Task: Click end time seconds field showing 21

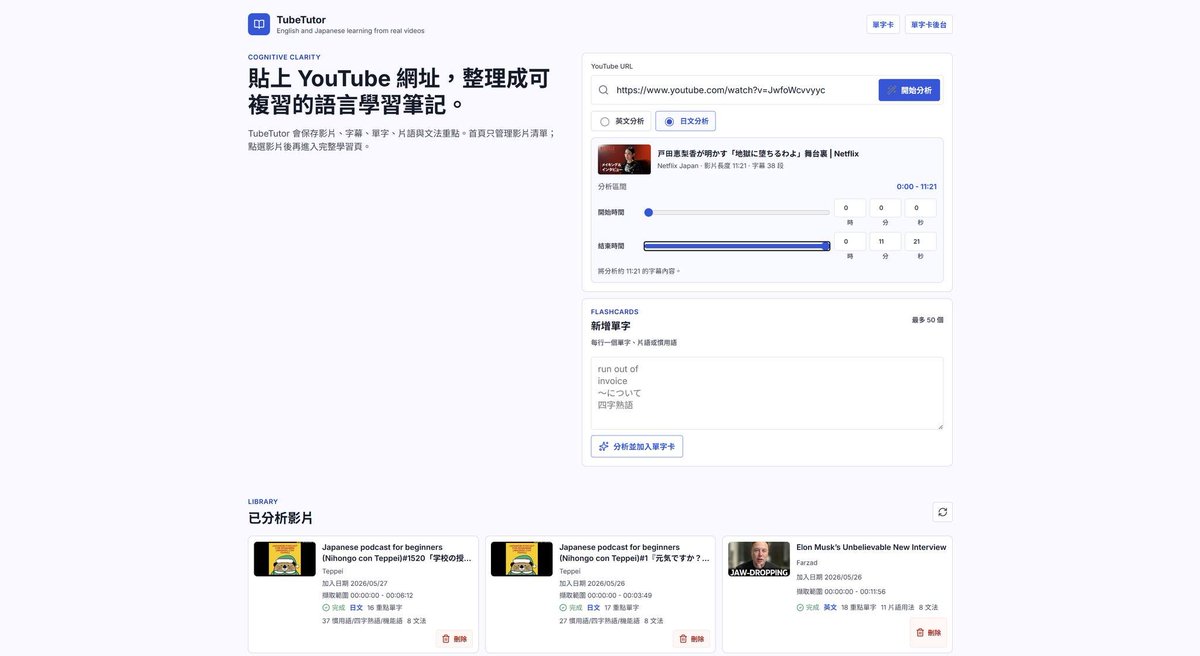Action: pyautogui.click(x=921, y=241)
